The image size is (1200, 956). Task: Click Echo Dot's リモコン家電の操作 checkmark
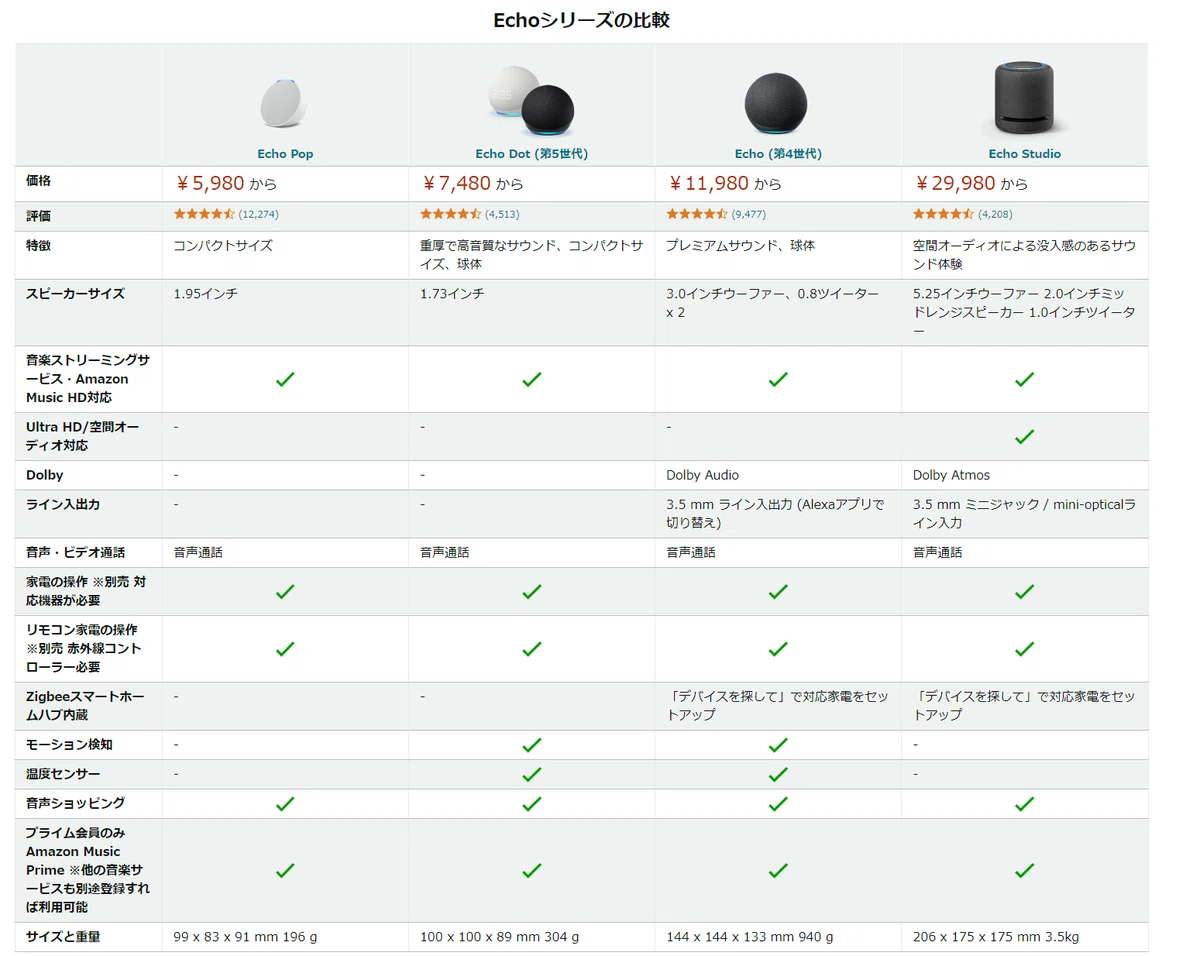point(532,649)
